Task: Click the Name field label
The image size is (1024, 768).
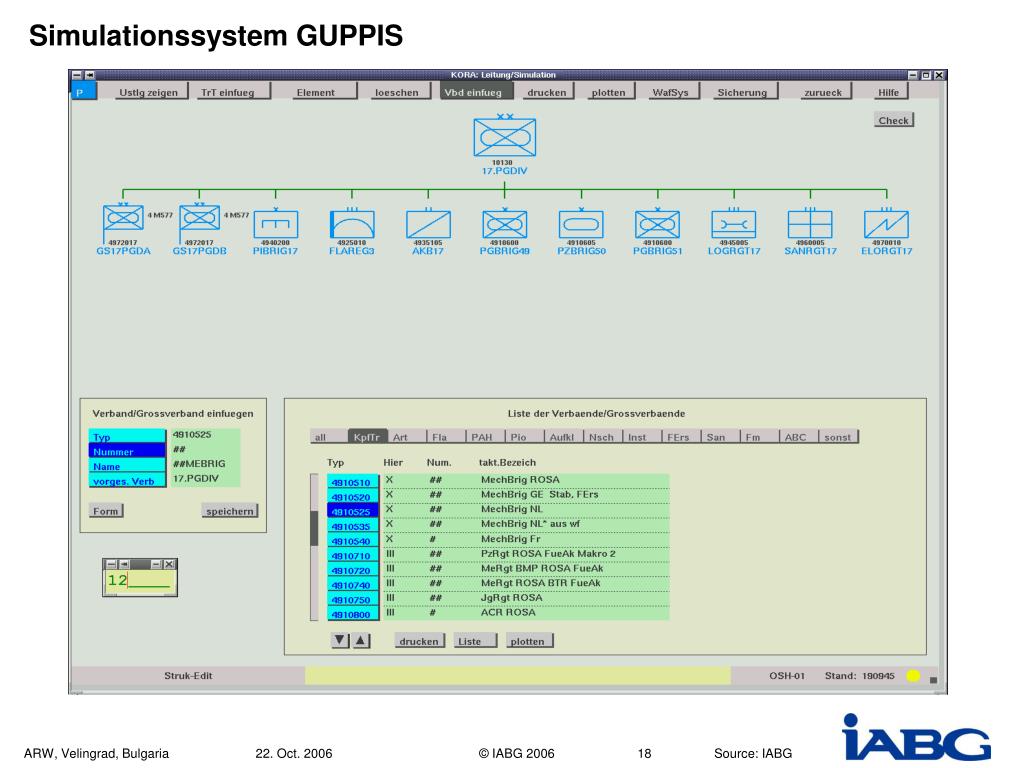Action: (x=127, y=466)
